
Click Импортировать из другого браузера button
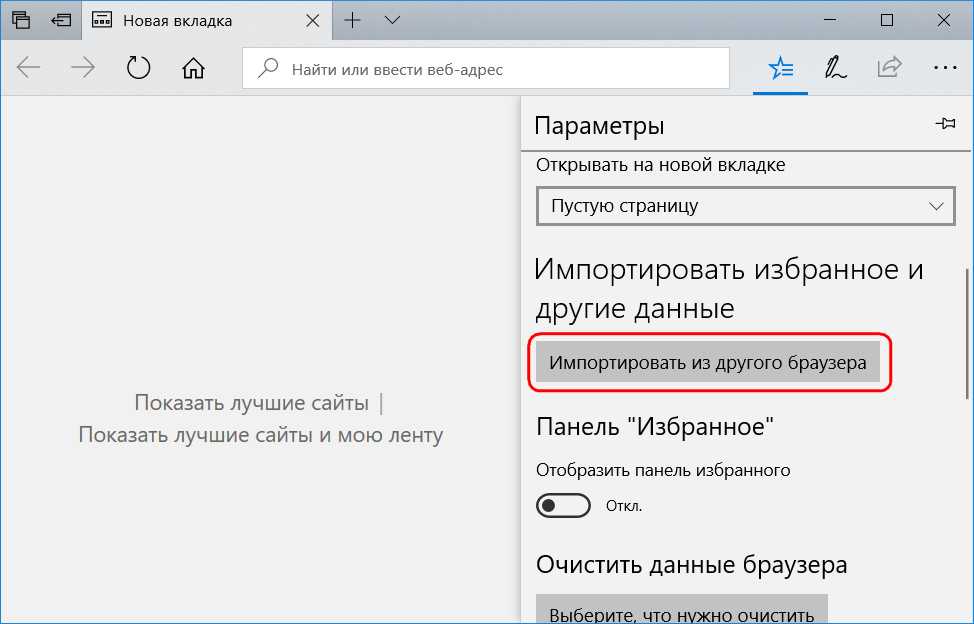click(x=708, y=363)
